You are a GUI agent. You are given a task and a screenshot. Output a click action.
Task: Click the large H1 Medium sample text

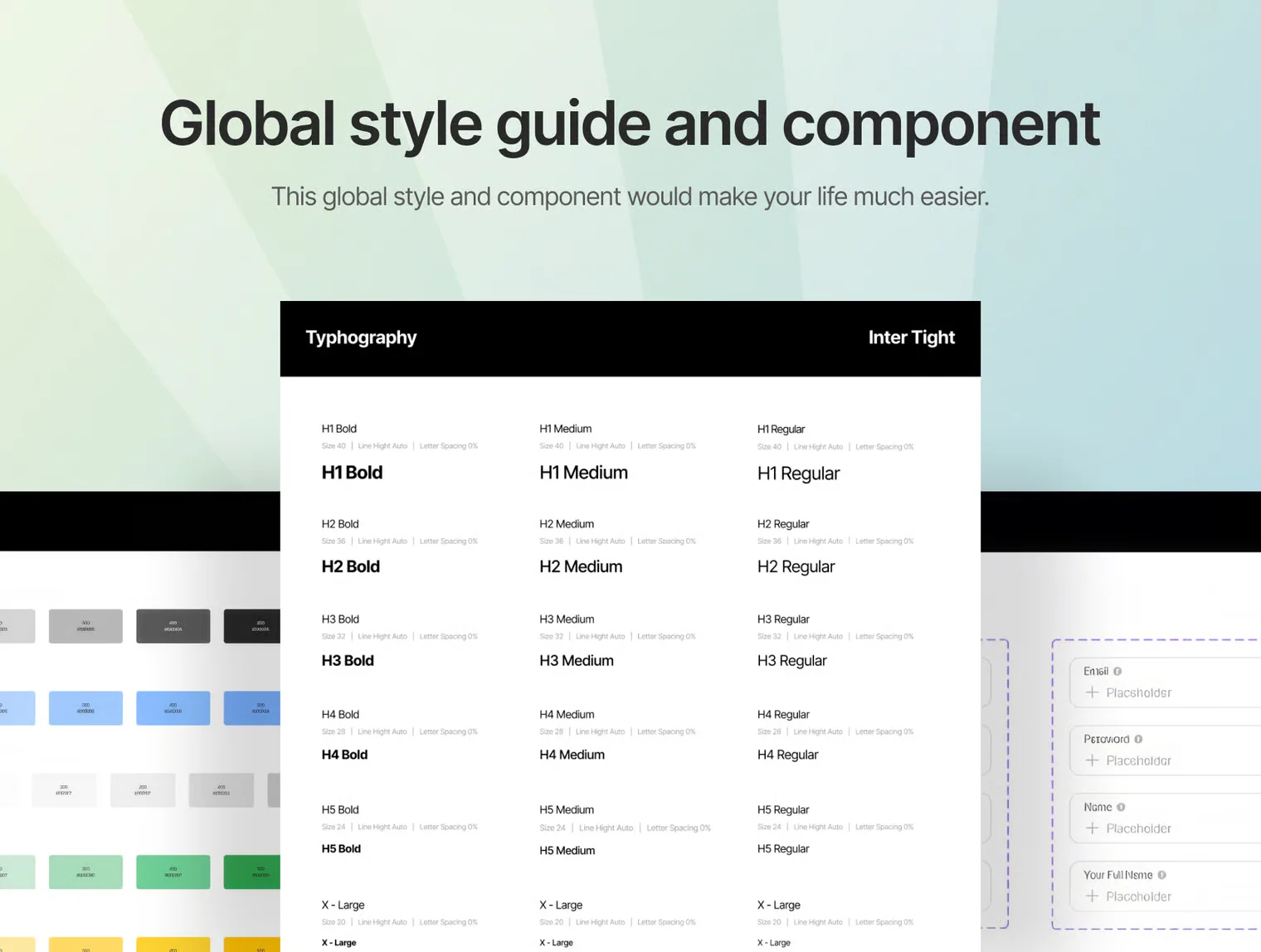[x=583, y=473]
